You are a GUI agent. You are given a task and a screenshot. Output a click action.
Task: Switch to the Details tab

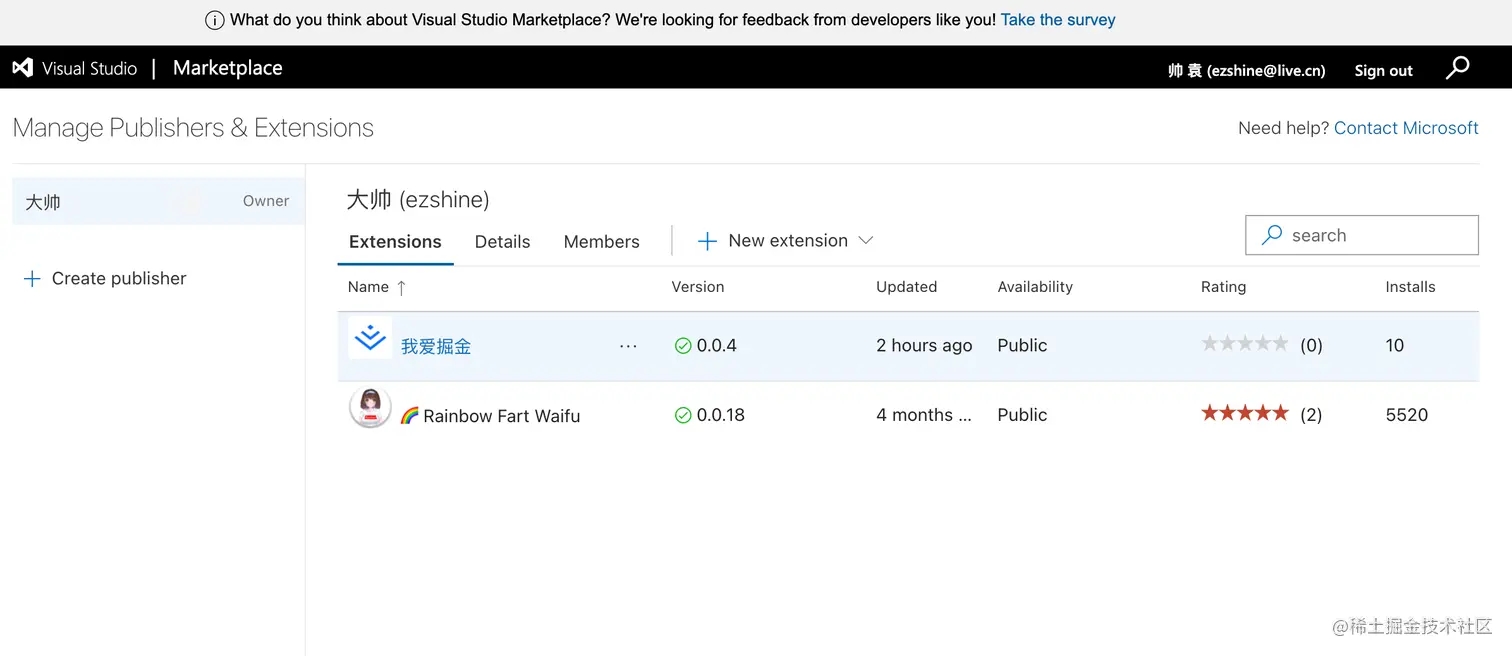[x=502, y=242]
